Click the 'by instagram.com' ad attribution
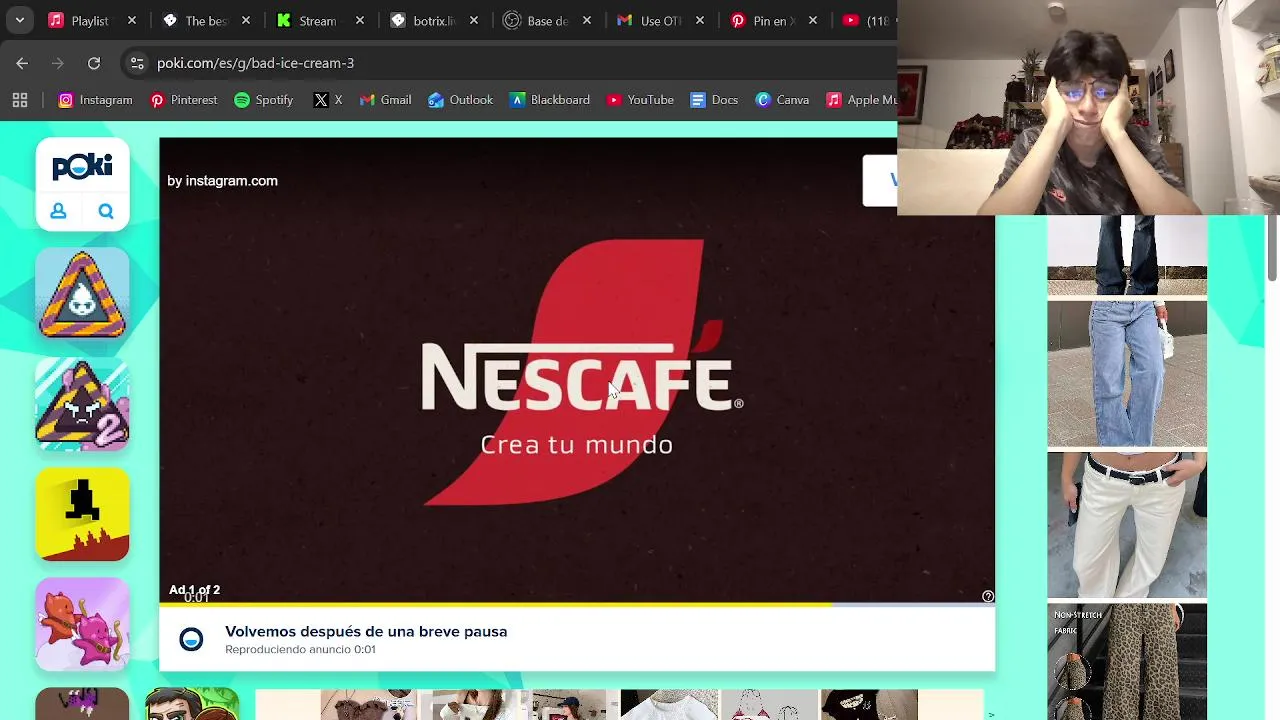The image size is (1280, 720). [222, 181]
